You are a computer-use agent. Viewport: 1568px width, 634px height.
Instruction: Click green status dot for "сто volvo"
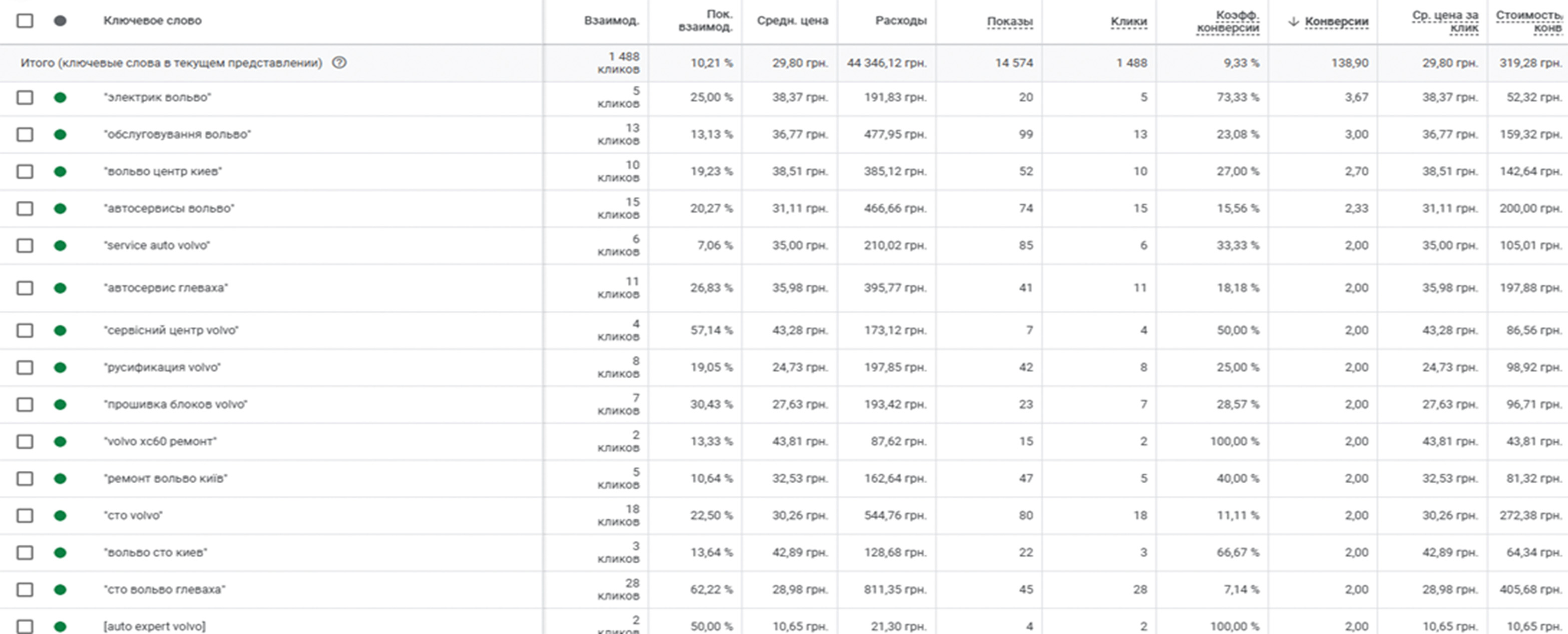pos(60,515)
